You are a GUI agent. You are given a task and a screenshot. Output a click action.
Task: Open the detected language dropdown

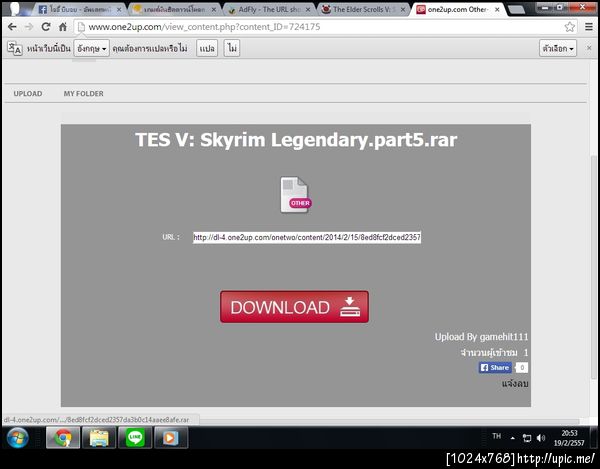click(x=91, y=49)
